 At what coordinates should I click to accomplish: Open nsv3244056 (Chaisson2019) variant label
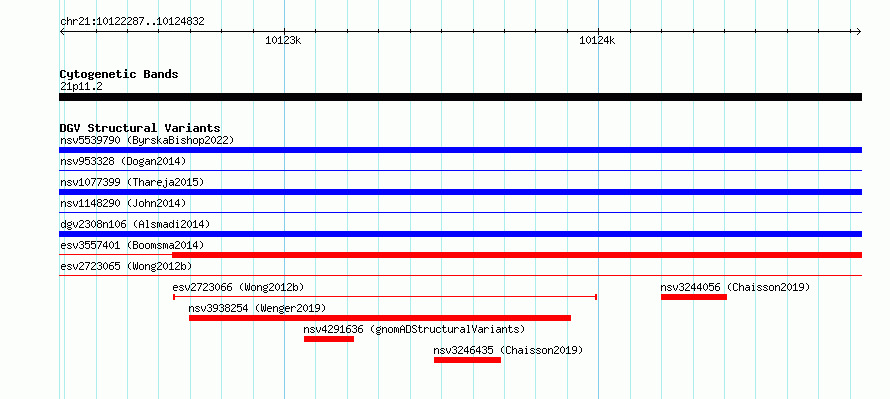pyautogui.click(x=736, y=287)
